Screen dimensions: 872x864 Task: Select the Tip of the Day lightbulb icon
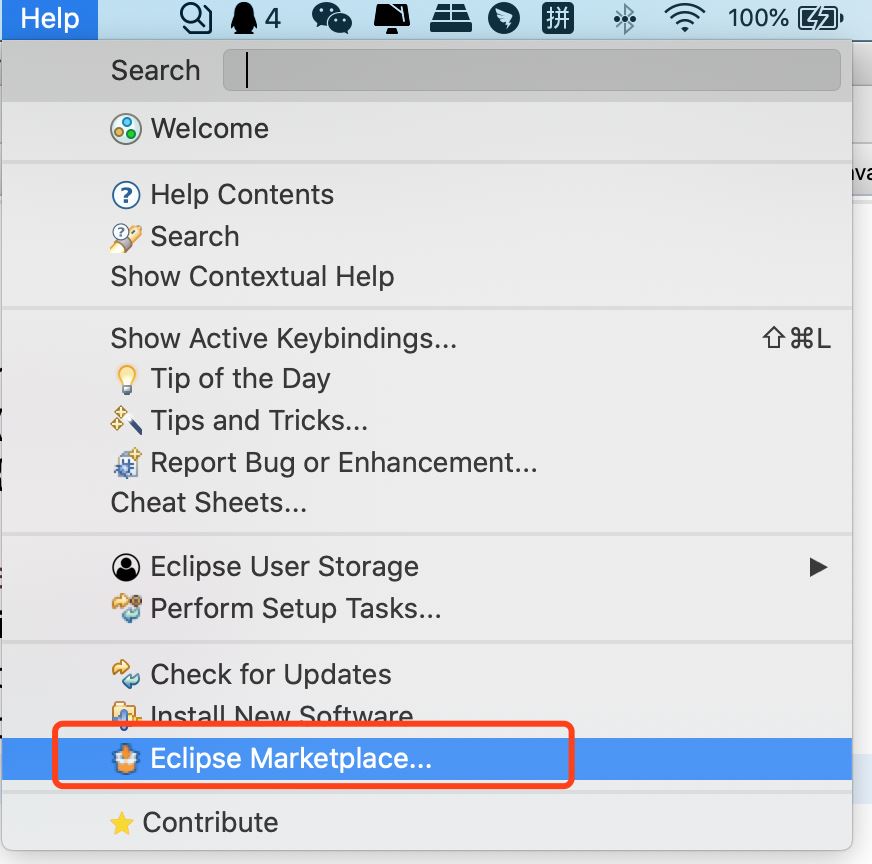click(127, 378)
